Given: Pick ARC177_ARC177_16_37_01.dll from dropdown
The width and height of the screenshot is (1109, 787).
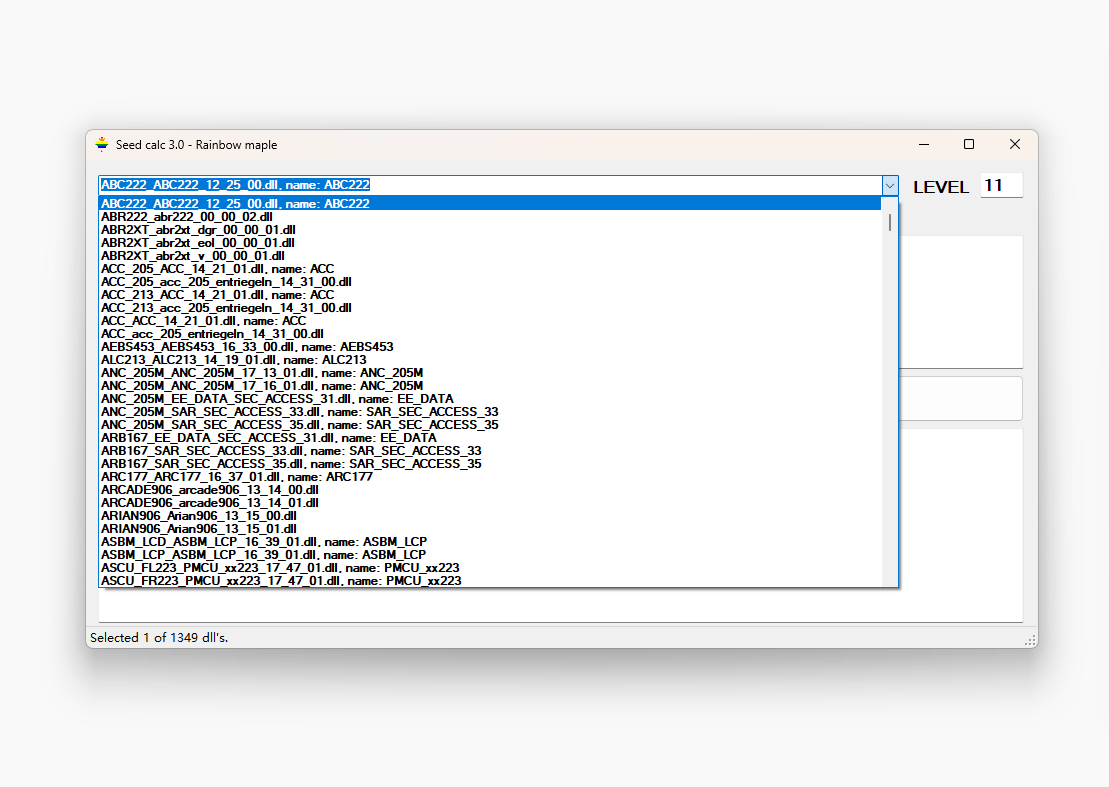Looking at the screenshot, I should [x=236, y=477].
